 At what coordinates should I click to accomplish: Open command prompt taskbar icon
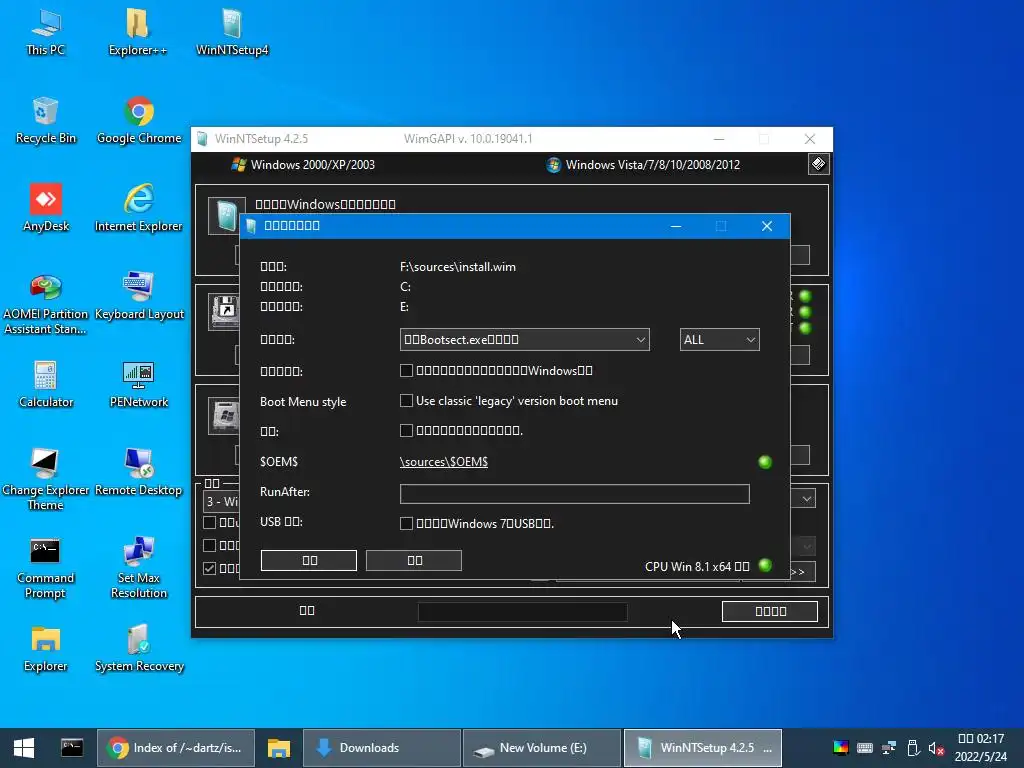point(72,748)
